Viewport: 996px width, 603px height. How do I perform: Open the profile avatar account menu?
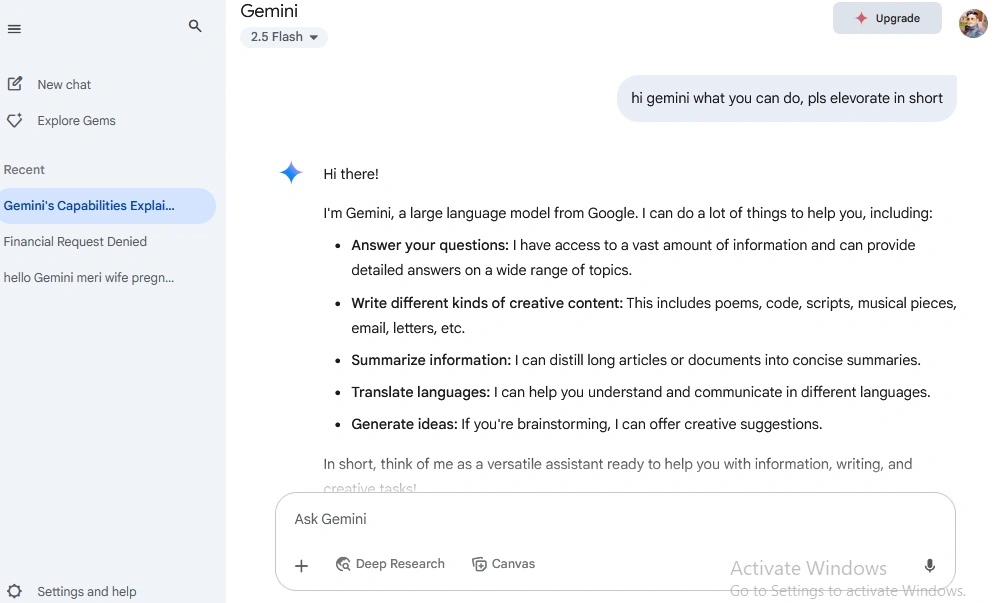(973, 24)
